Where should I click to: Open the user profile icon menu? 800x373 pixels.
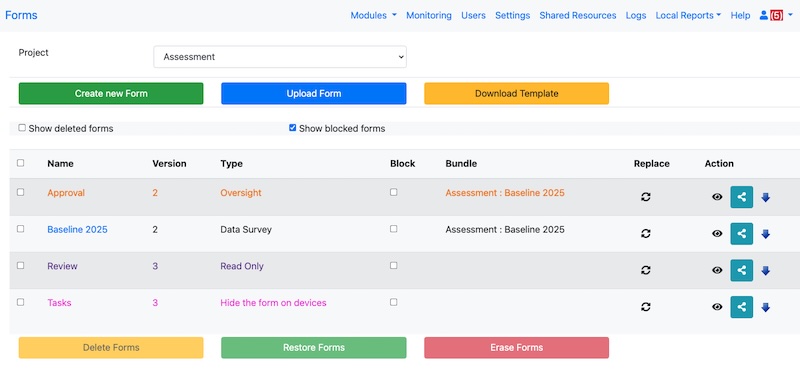[763, 15]
